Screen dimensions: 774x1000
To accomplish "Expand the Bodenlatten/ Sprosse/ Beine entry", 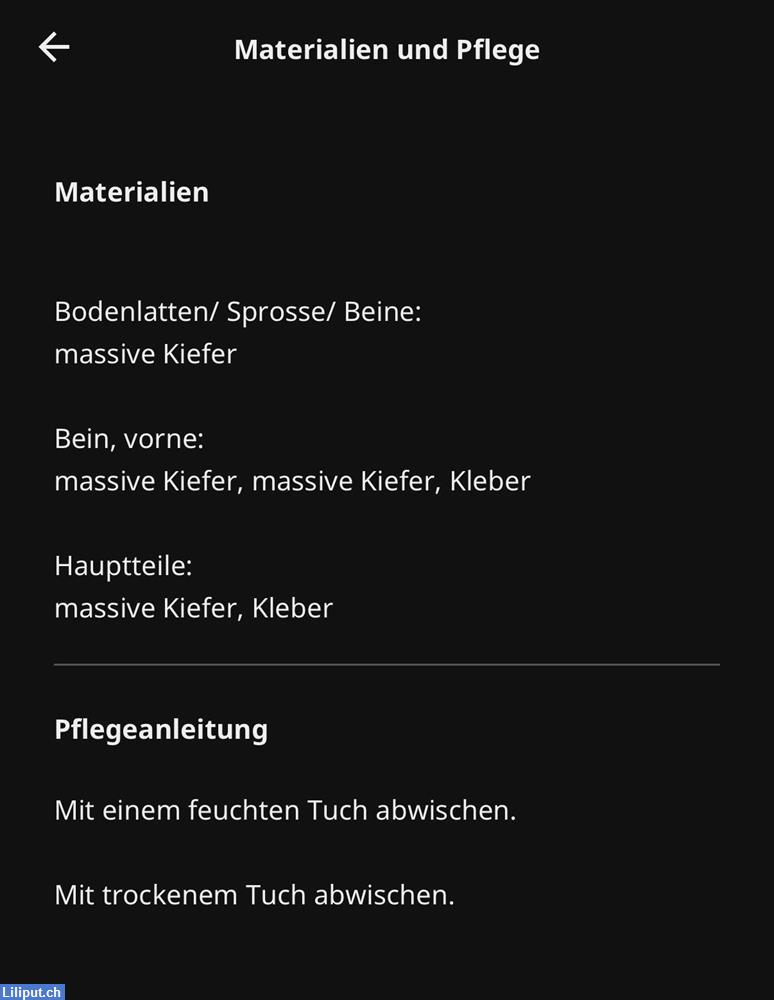I will click(238, 311).
